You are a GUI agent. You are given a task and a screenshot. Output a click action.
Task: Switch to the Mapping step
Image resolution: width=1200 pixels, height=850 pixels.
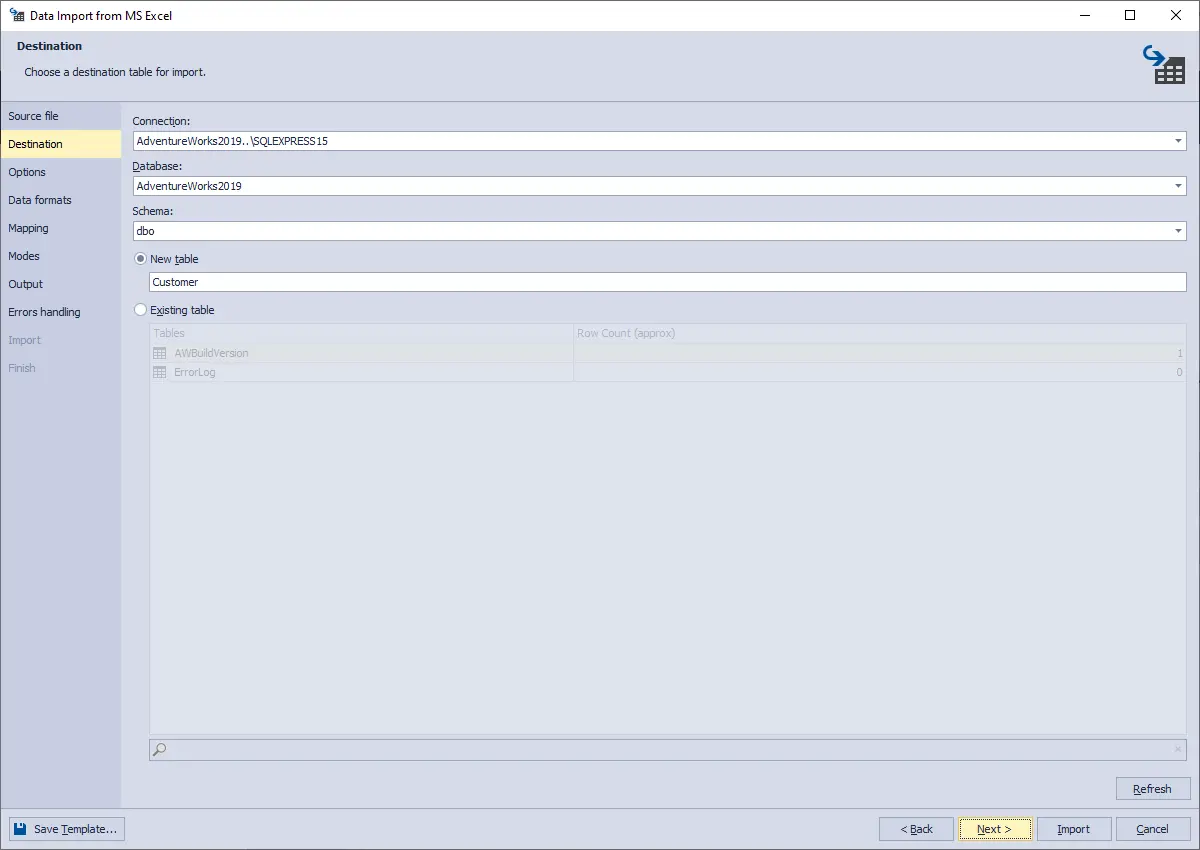coord(28,228)
